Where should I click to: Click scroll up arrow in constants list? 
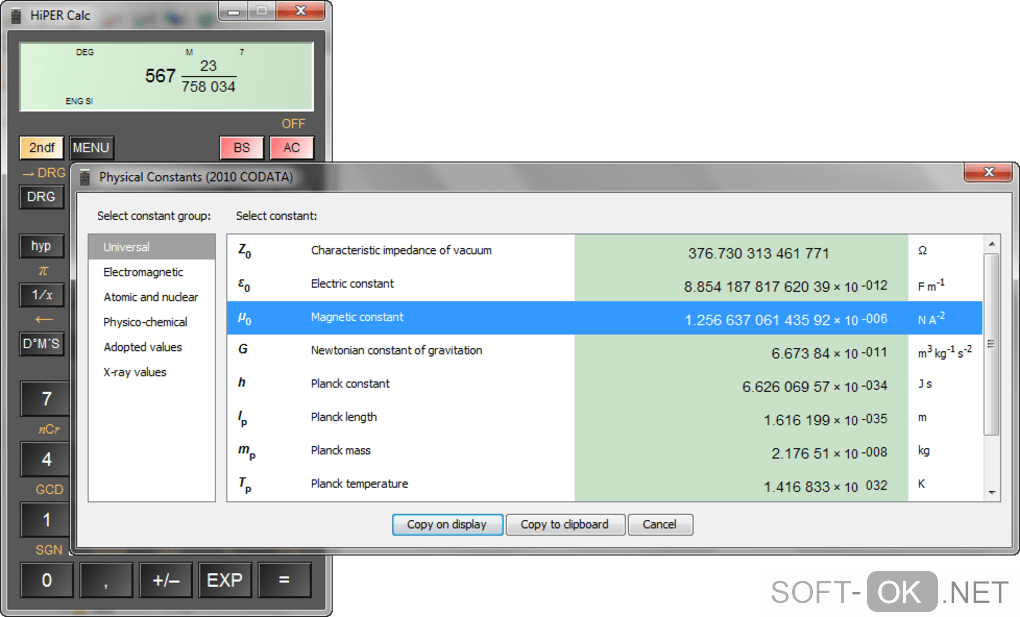point(991,244)
